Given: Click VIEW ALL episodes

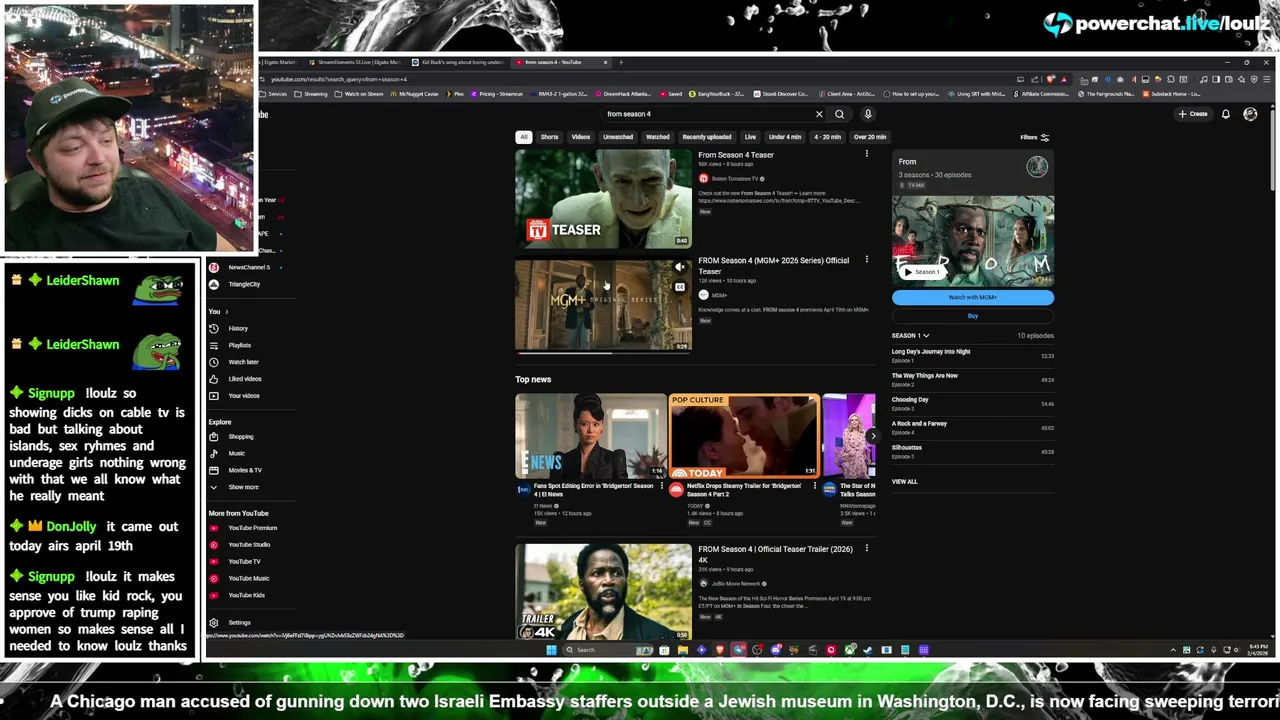Looking at the screenshot, I should coord(904,482).
